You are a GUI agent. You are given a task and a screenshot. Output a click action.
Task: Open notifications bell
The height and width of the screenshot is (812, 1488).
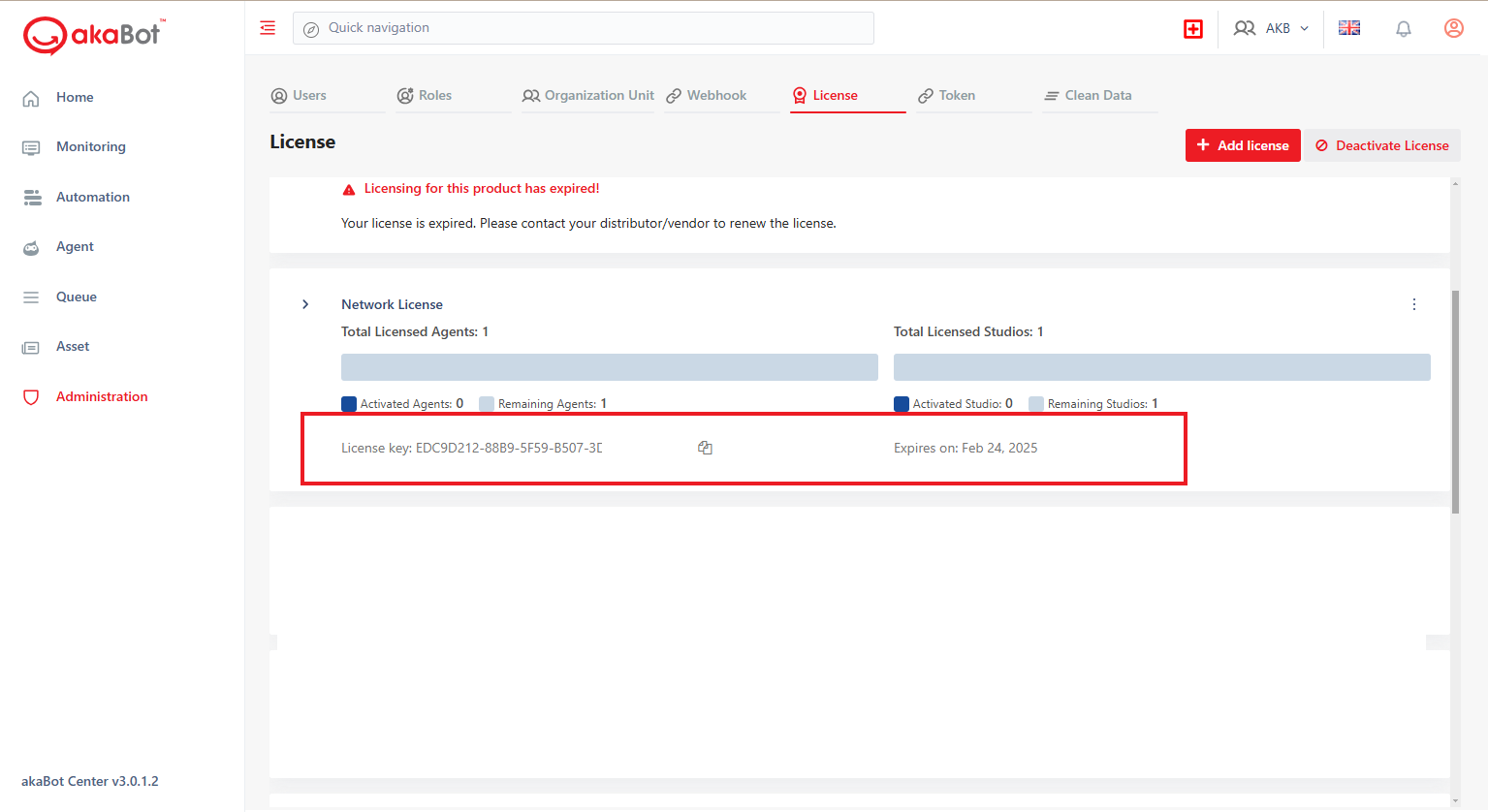[x=1404, y=29]
